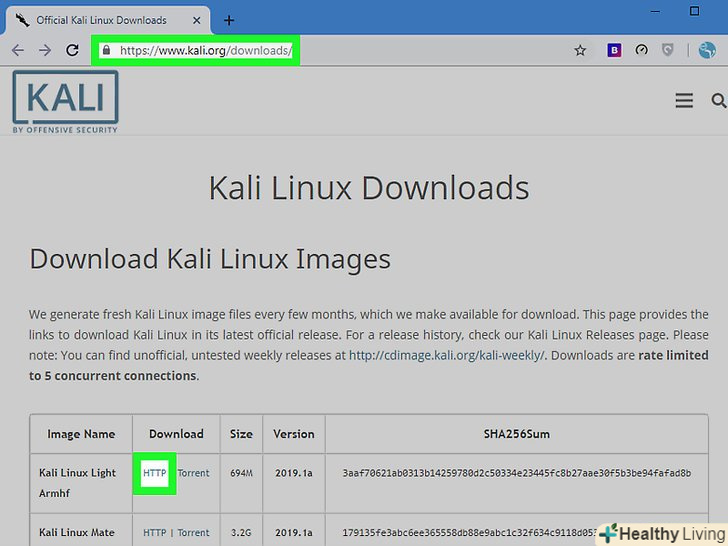This screenshot has height=546, width=728.
Task: Maximize the browser window
Action: click(x=695, y=11)
